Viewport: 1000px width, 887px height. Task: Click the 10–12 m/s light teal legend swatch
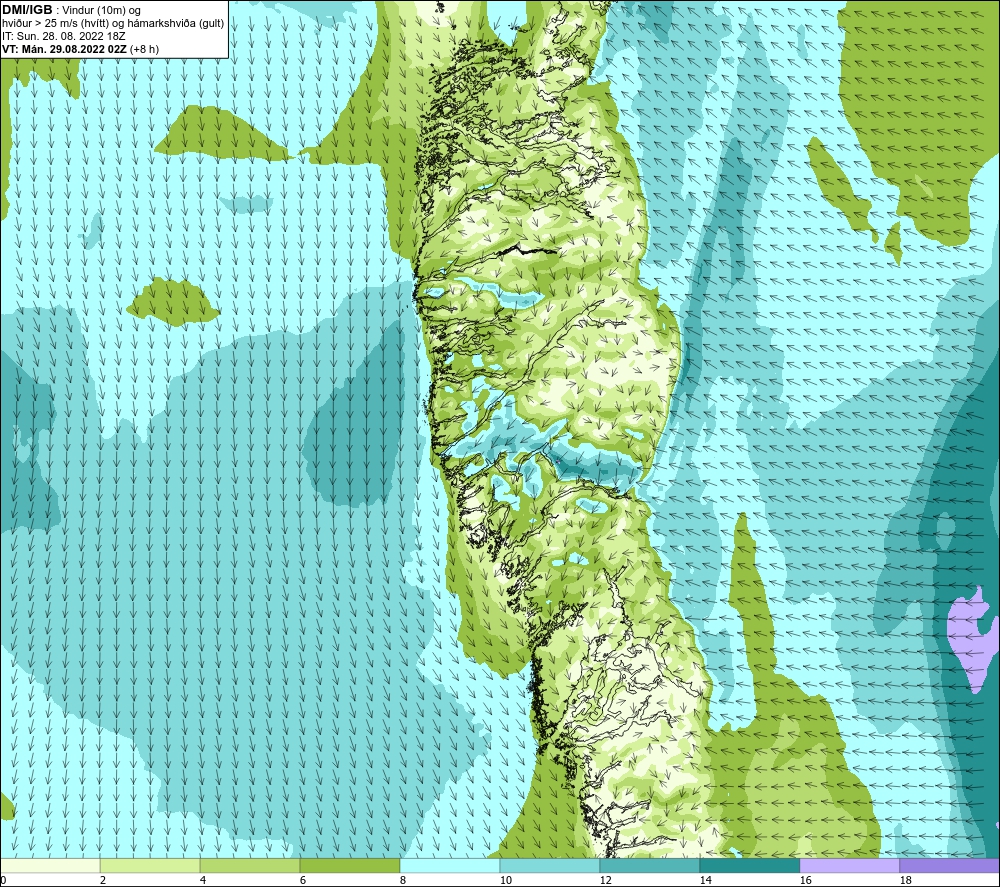click(x=550, y=865)
